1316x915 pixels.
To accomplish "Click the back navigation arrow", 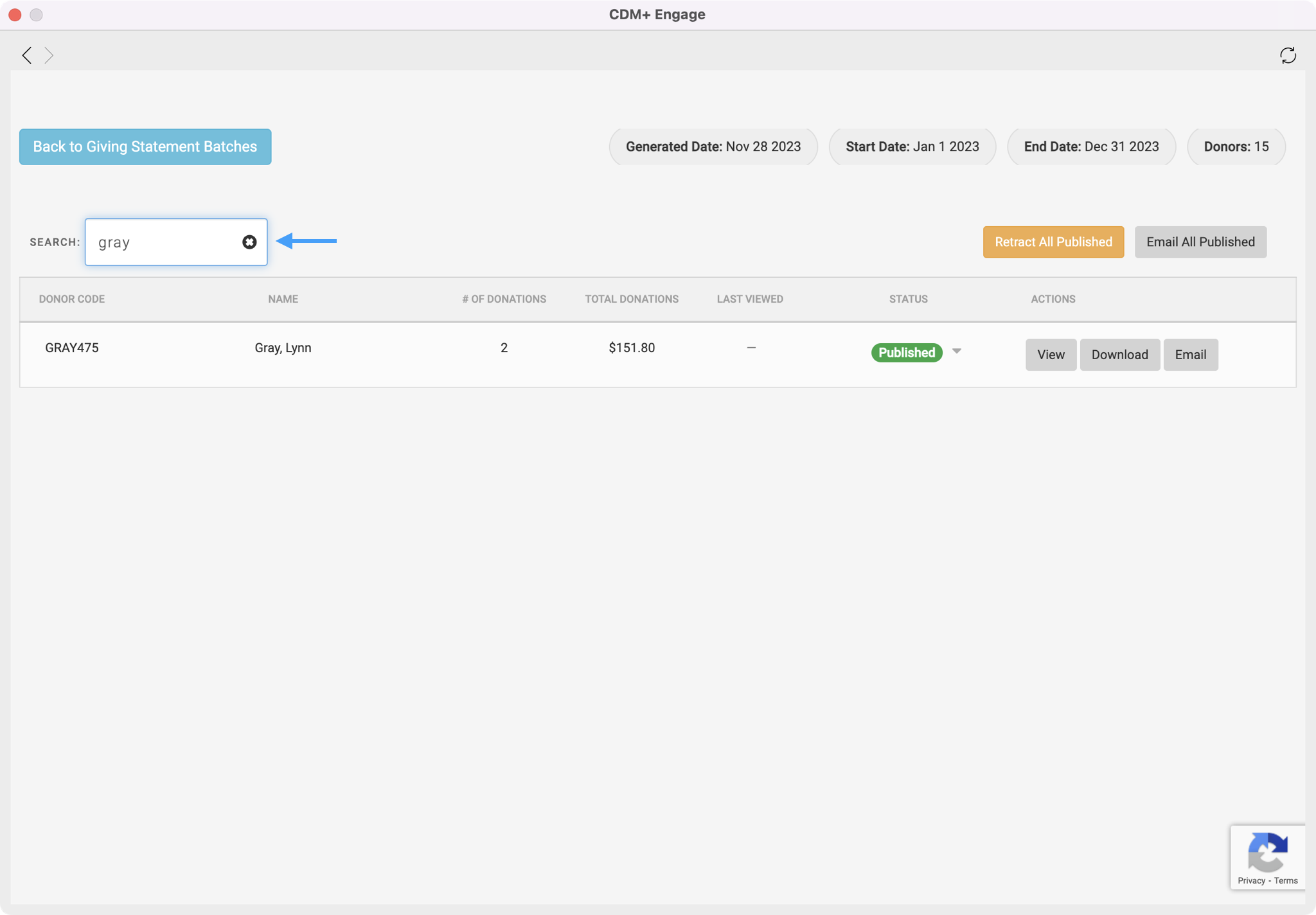I will click(26, 55).
